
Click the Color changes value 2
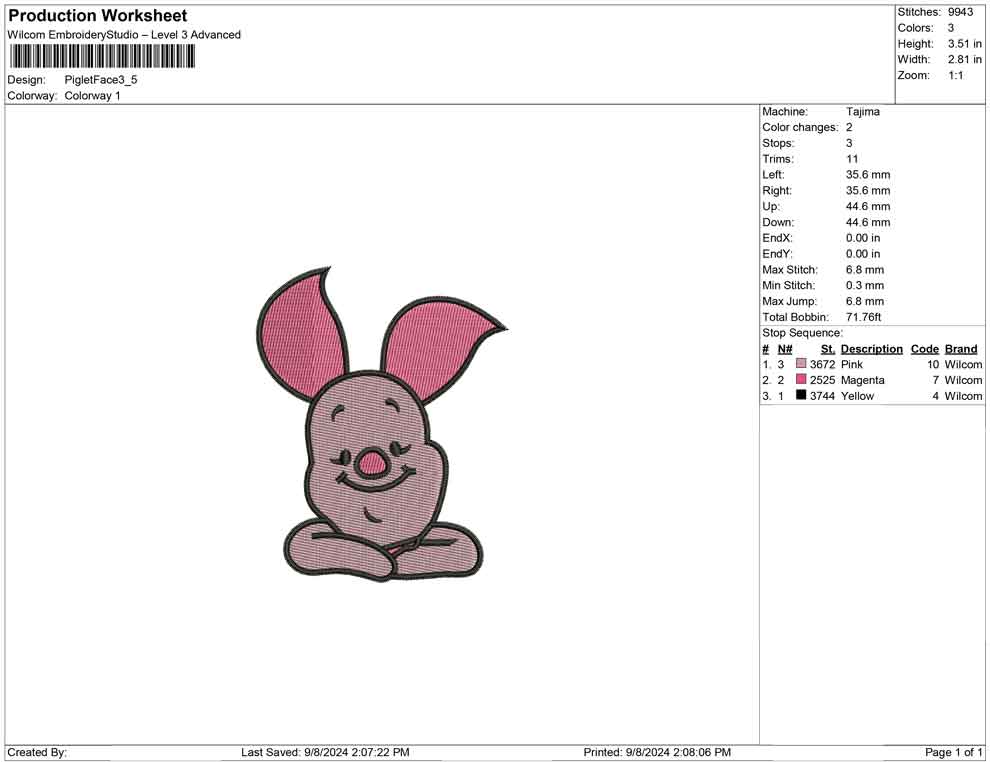point(849,128)
